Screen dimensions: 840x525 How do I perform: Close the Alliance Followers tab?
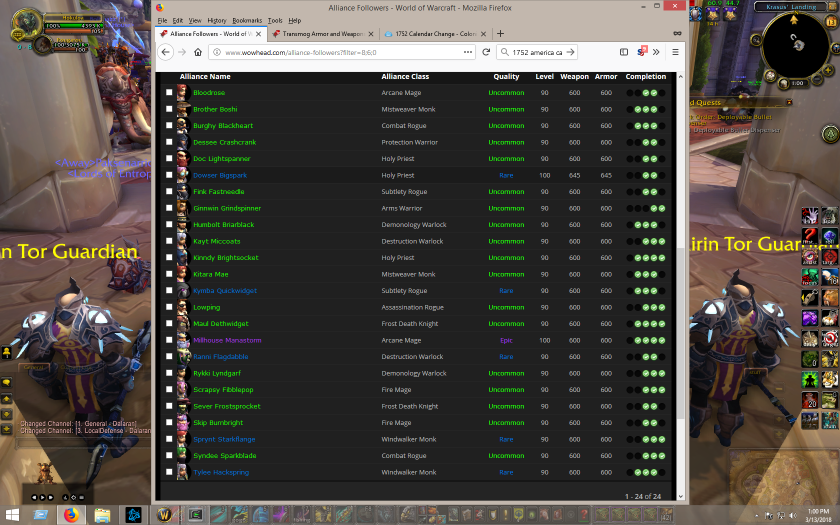(258, 34)
